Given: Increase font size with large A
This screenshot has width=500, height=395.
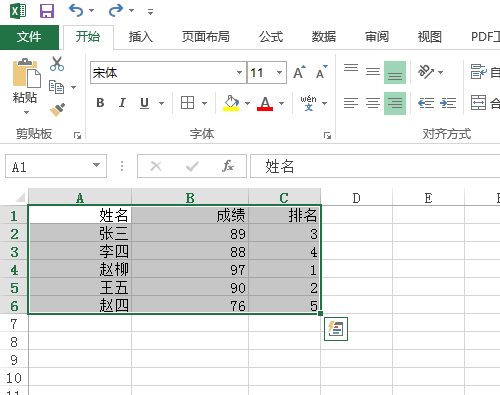Looking at the screenshot, I should (299, 72).
